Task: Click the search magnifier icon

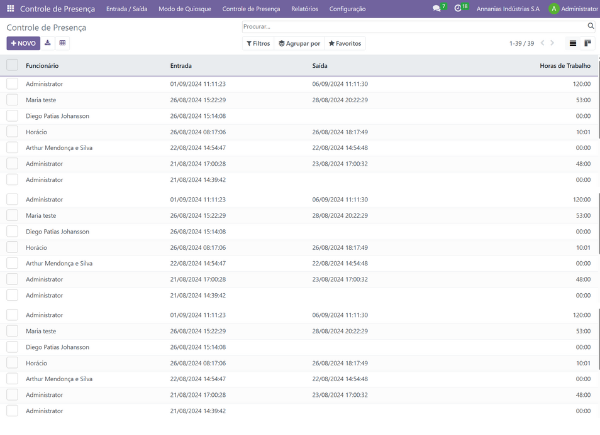Action: (591, 26)
